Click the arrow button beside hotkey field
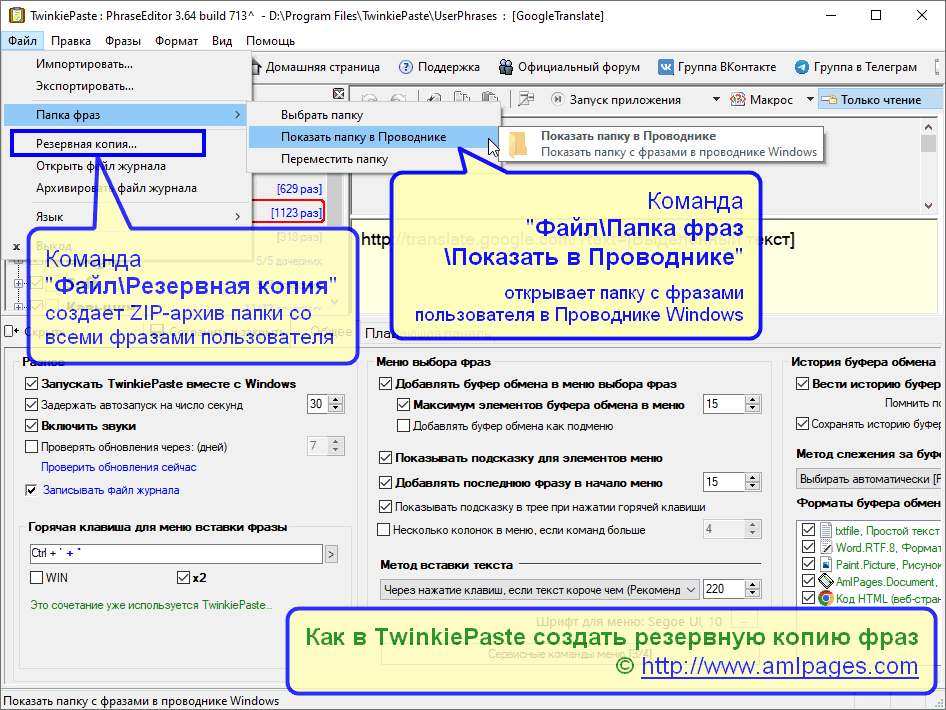 click(331, 554)
